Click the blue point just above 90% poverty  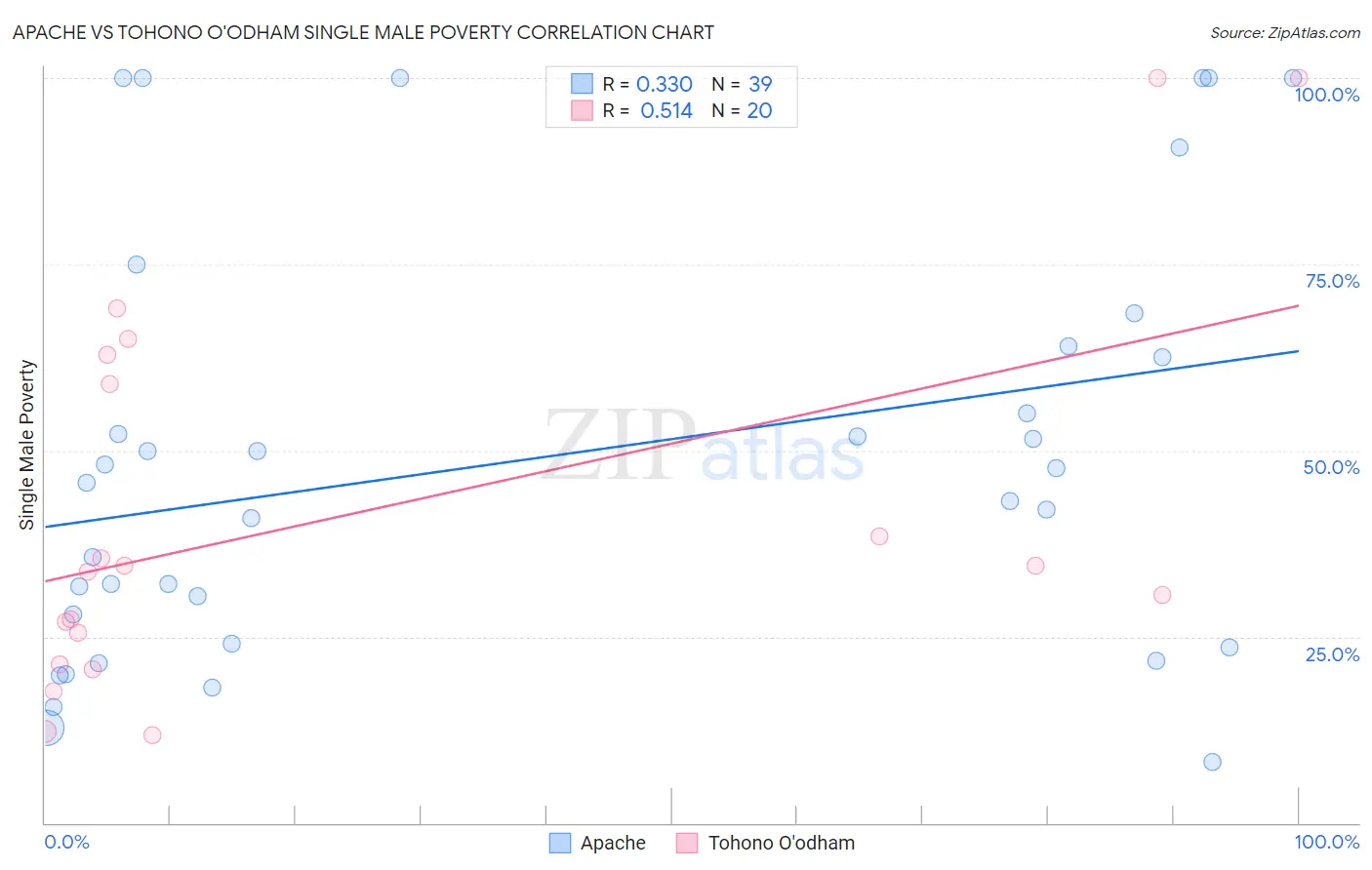point(1179,147)
